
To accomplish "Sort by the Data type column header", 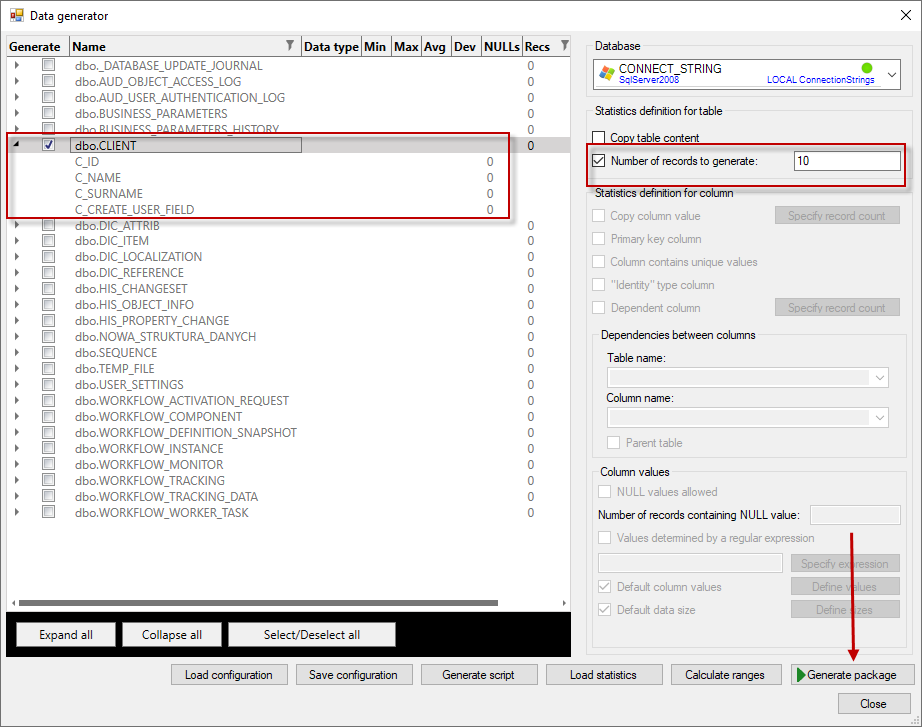I will point(331,46).
